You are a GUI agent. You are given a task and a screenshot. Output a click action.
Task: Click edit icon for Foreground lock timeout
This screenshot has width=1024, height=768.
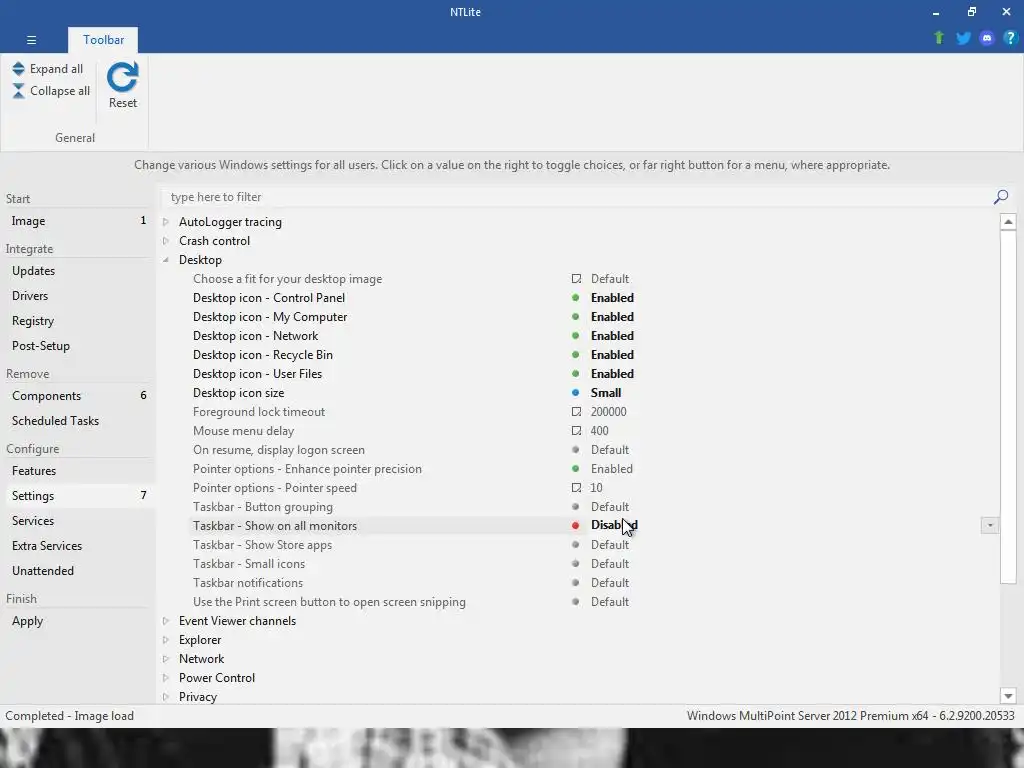[x=576, y=412]
